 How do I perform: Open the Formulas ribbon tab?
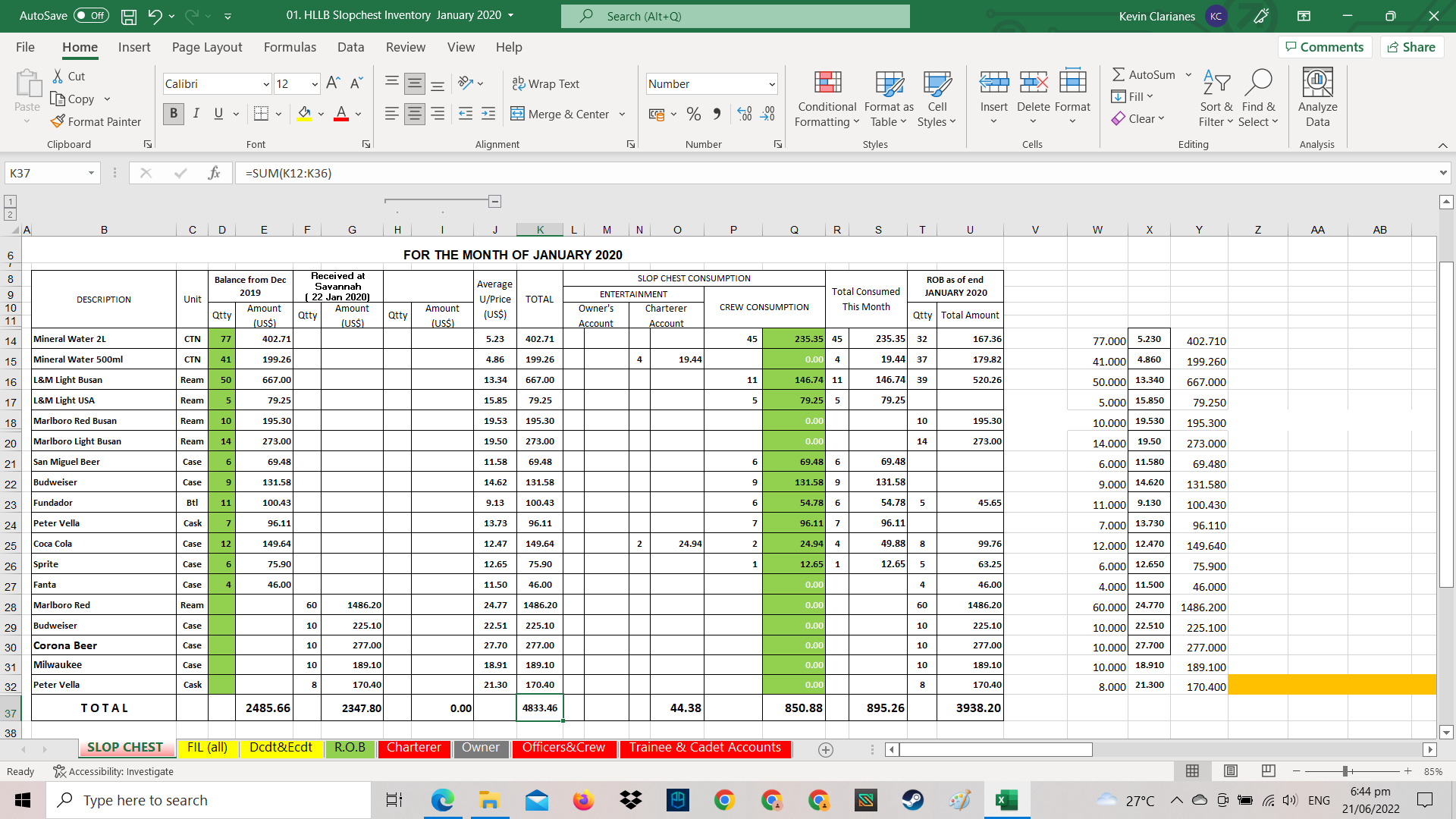tap(290, 47)
